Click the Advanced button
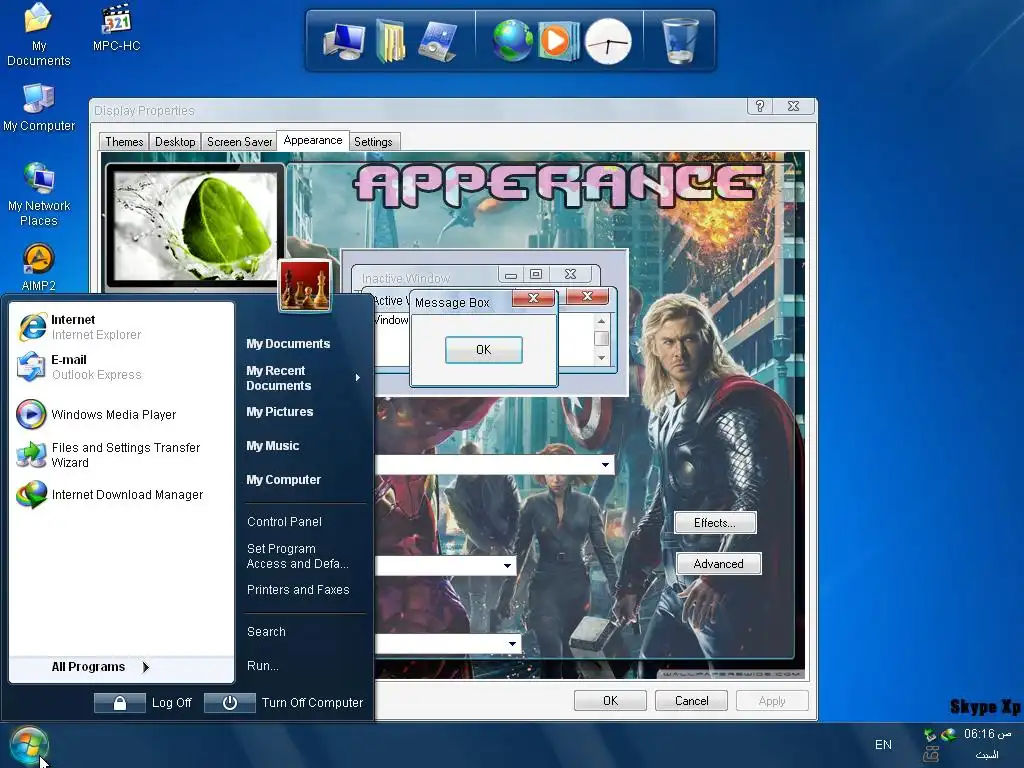1024x768 pixels. click(718, 564)
